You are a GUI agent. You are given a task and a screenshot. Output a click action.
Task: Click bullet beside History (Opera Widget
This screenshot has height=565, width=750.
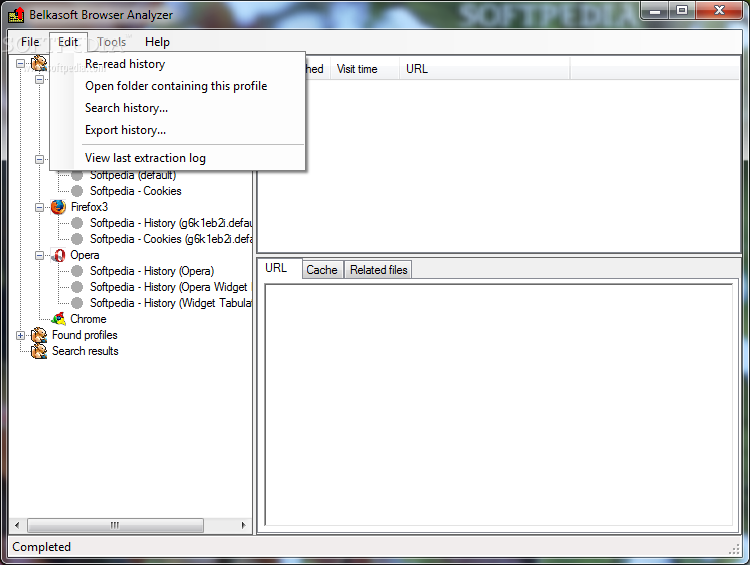77,287
